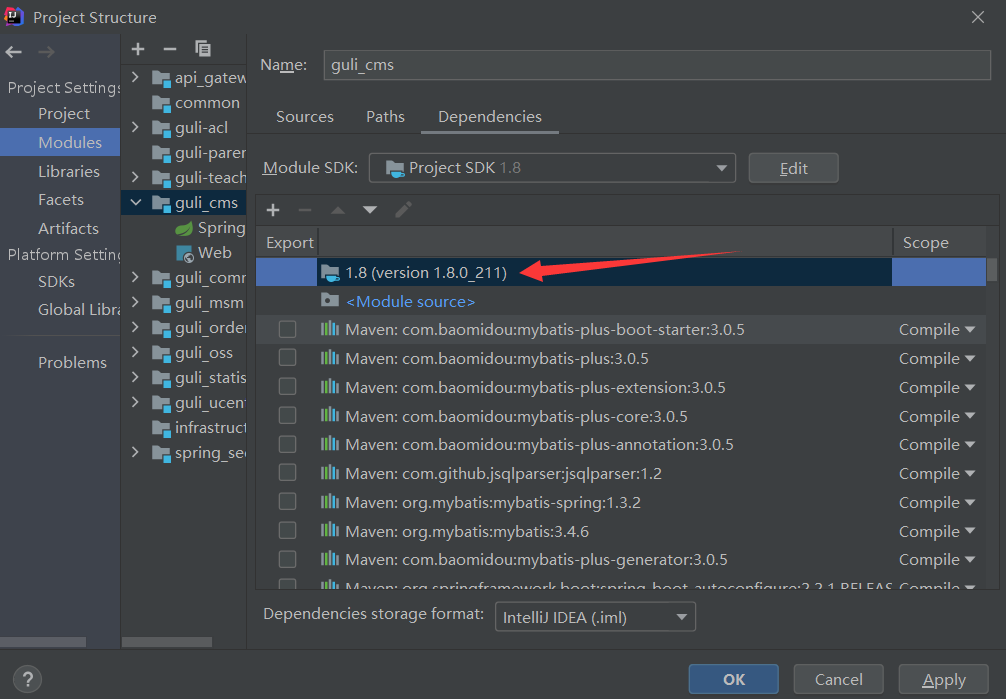Check export for mybatis-plus-boot-starter dependency
This screenshot has width=1006, height=699.
[x=288, y=329]
